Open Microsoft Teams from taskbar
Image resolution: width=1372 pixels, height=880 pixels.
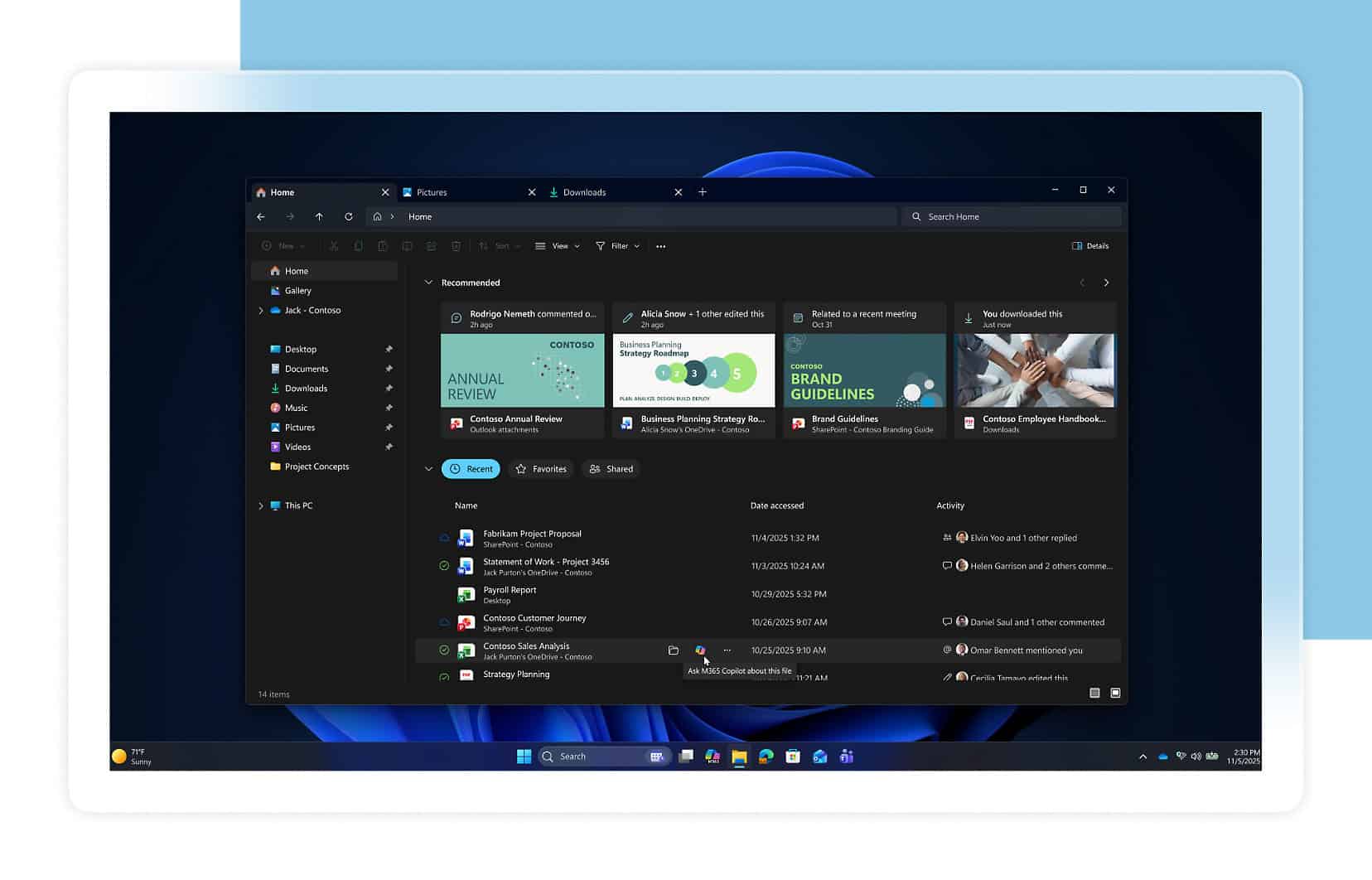click(x=847, y=757)
